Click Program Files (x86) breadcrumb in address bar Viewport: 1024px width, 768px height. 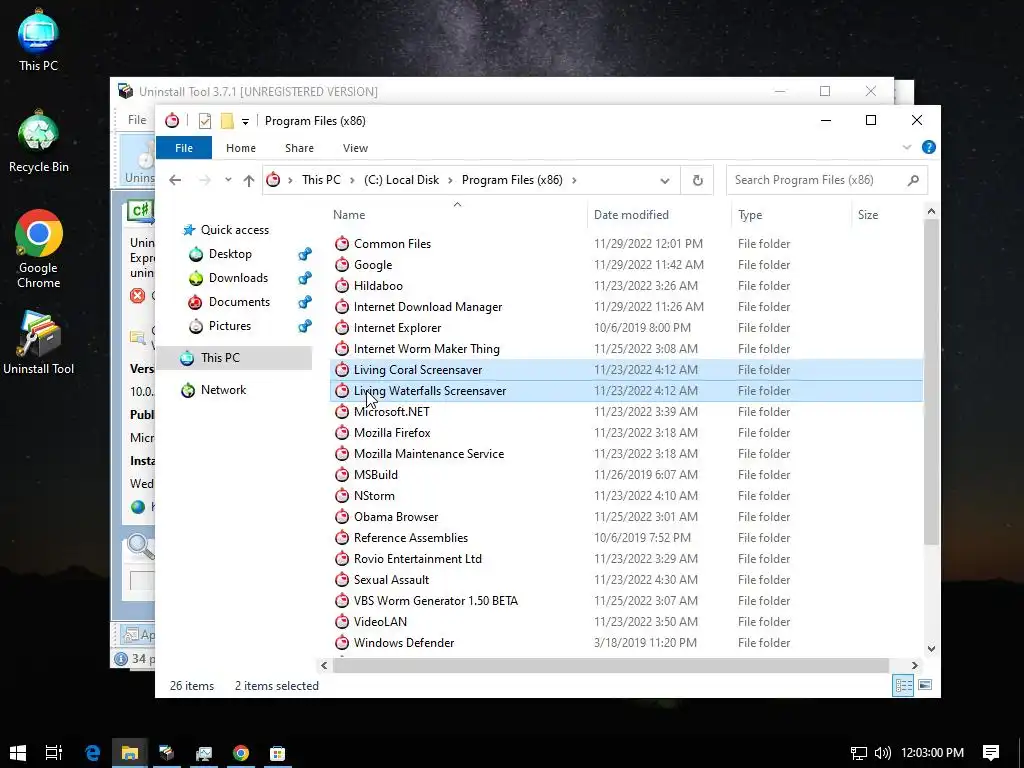tap(512, 180)
